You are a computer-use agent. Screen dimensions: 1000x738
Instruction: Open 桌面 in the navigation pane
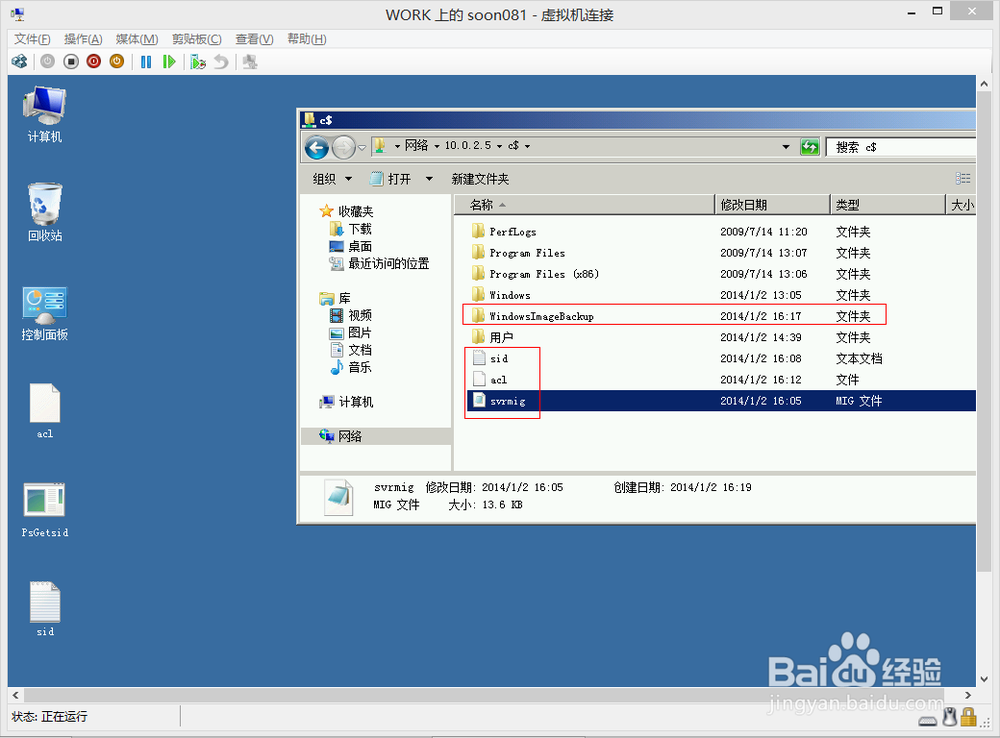[351, 246]
